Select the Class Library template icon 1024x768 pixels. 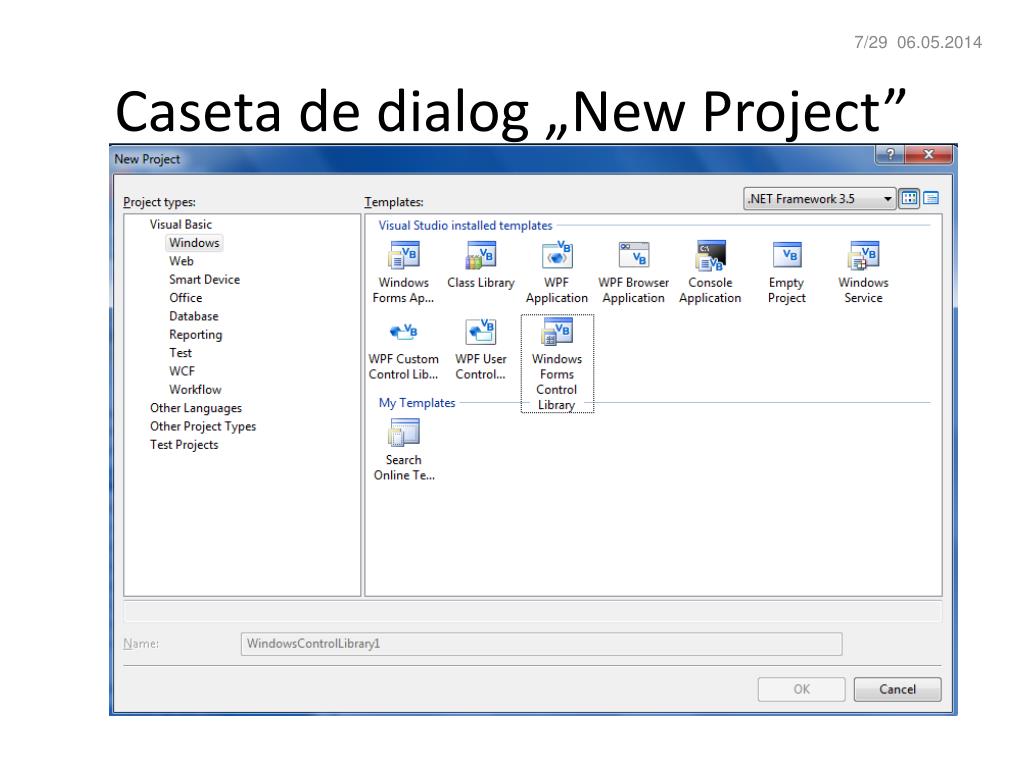coord(481,255)
